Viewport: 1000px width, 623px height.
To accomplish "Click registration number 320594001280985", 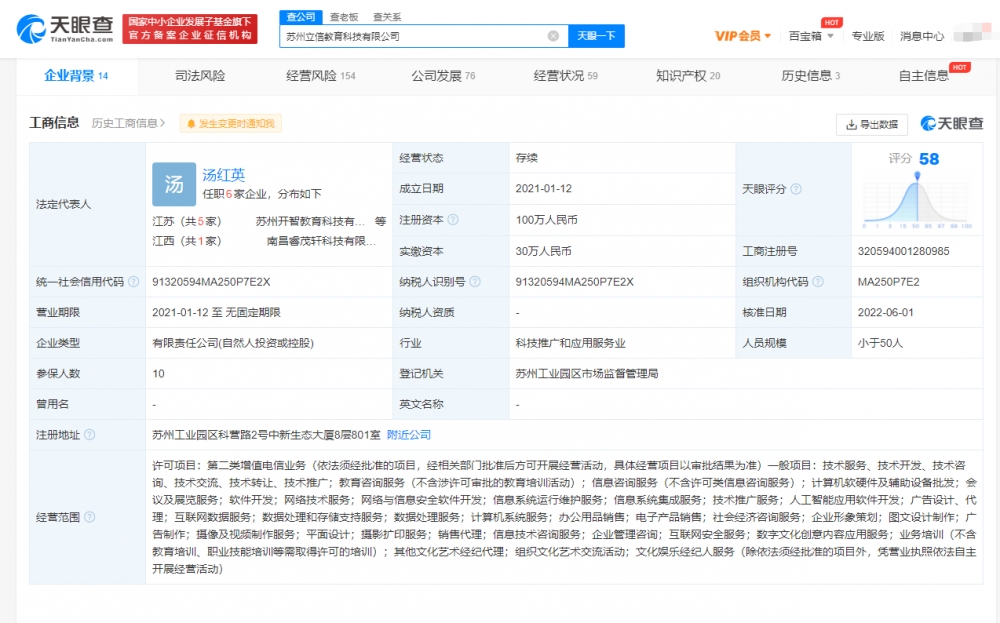I will (904, 251).
